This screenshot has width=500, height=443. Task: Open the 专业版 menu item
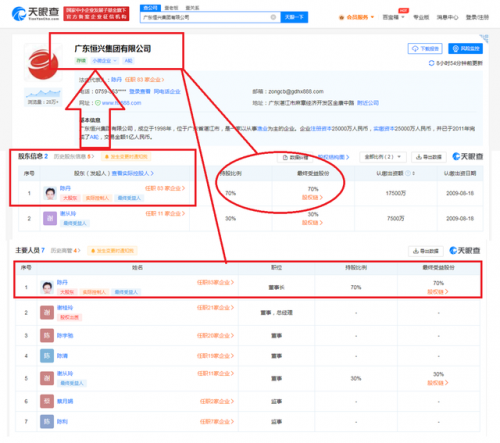(x=421, y=17)
